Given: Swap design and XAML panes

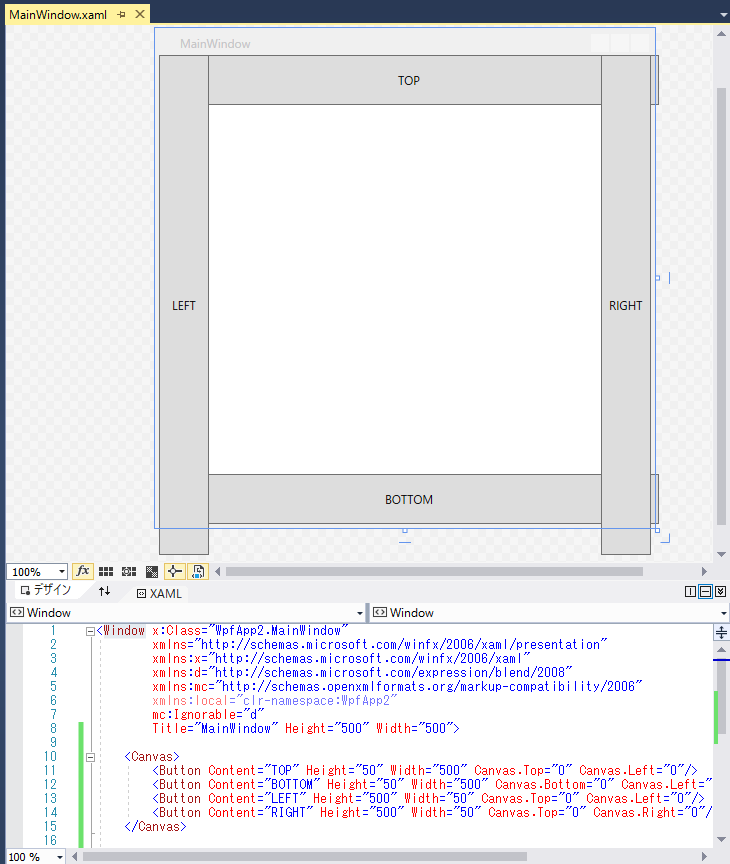Looking at the screenshot, I should pyautogui.click(x=104, y=591).
